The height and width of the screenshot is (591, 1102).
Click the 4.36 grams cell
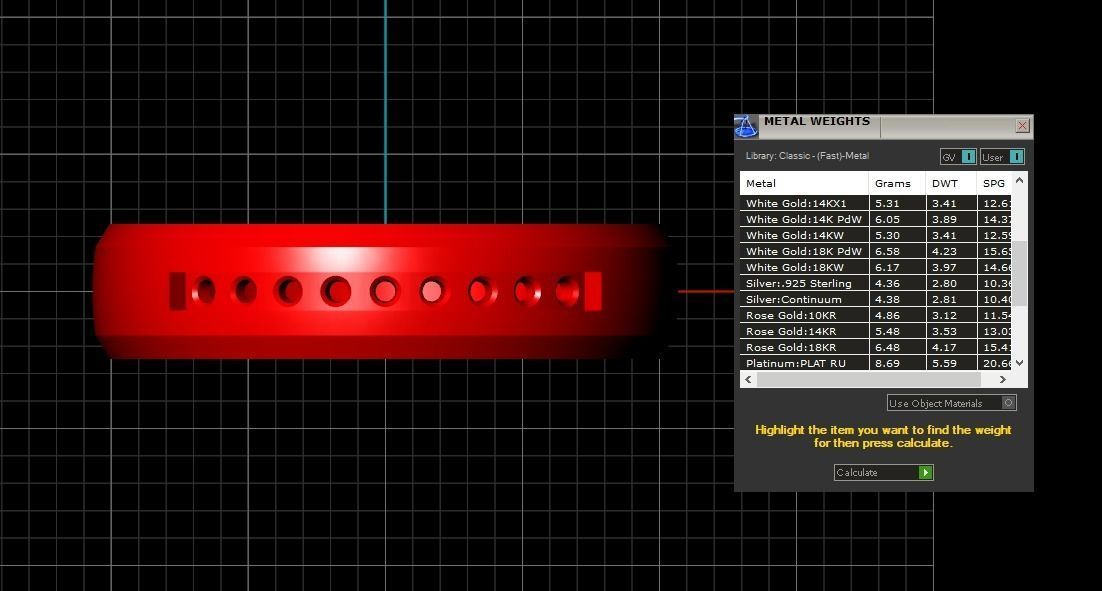[897, 283]
